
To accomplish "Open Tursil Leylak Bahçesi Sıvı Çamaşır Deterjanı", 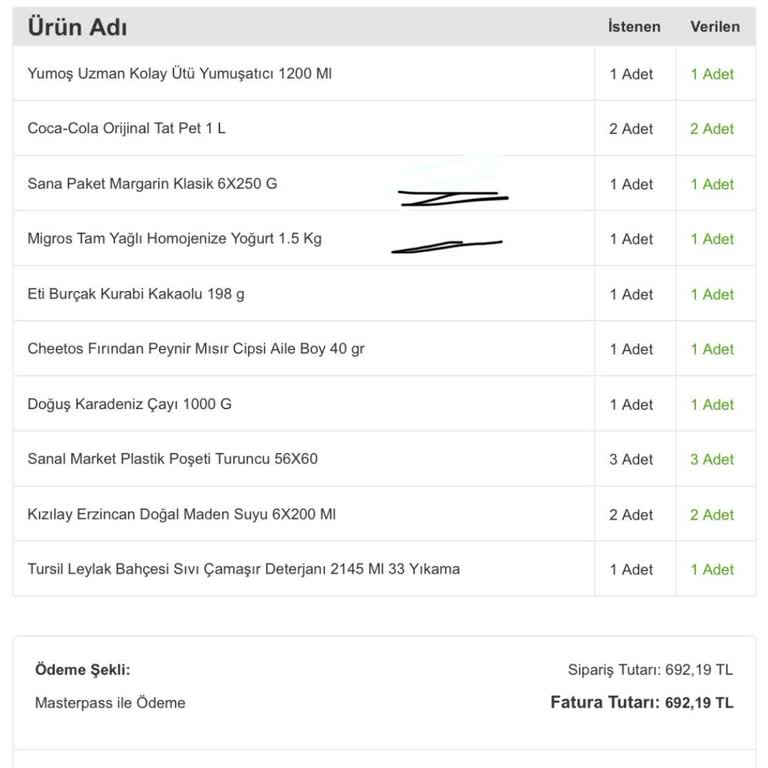I will point(243,569).
